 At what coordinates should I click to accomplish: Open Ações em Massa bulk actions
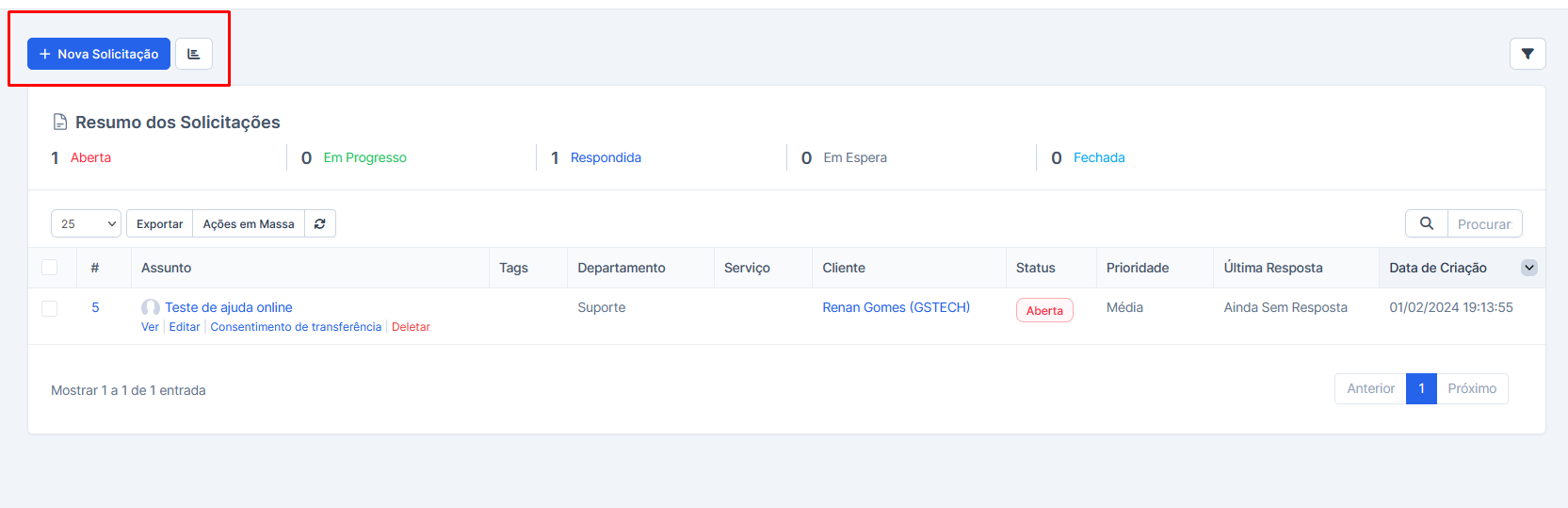[x=249, y=223]
